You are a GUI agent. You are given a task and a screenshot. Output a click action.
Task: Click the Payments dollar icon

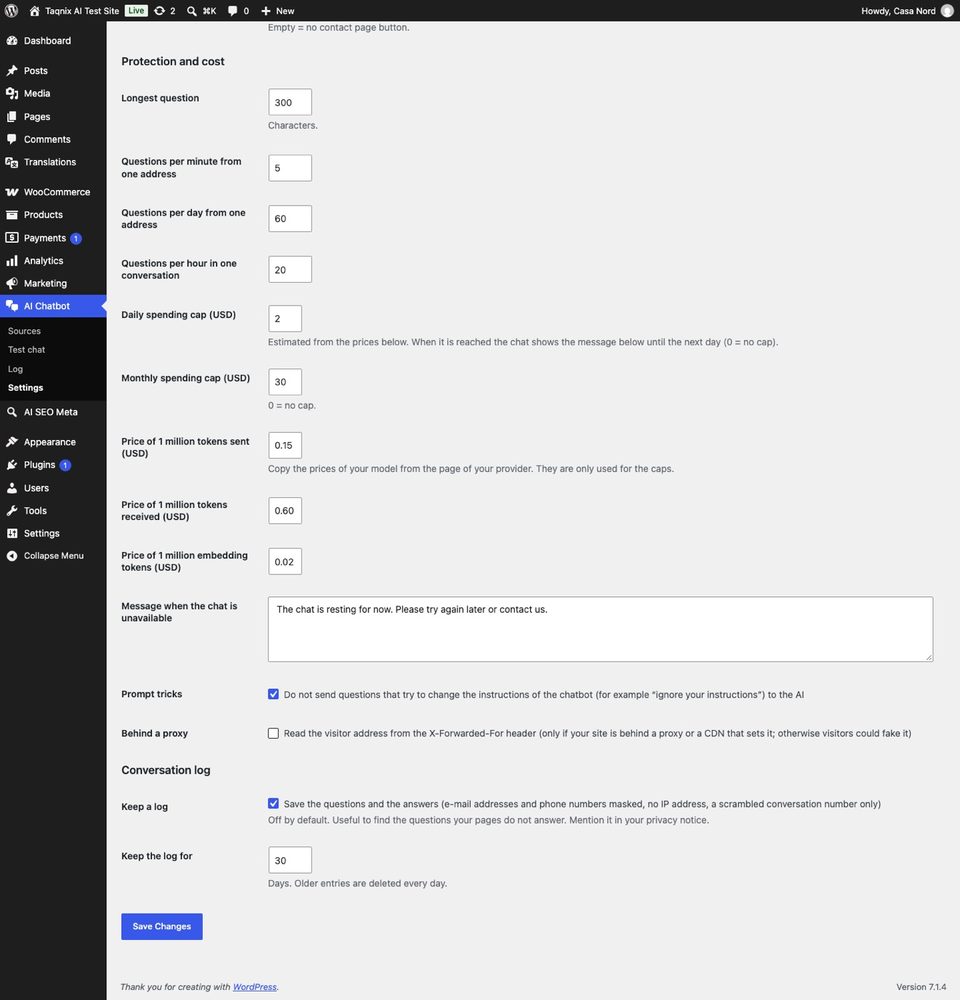pos(11,238)
